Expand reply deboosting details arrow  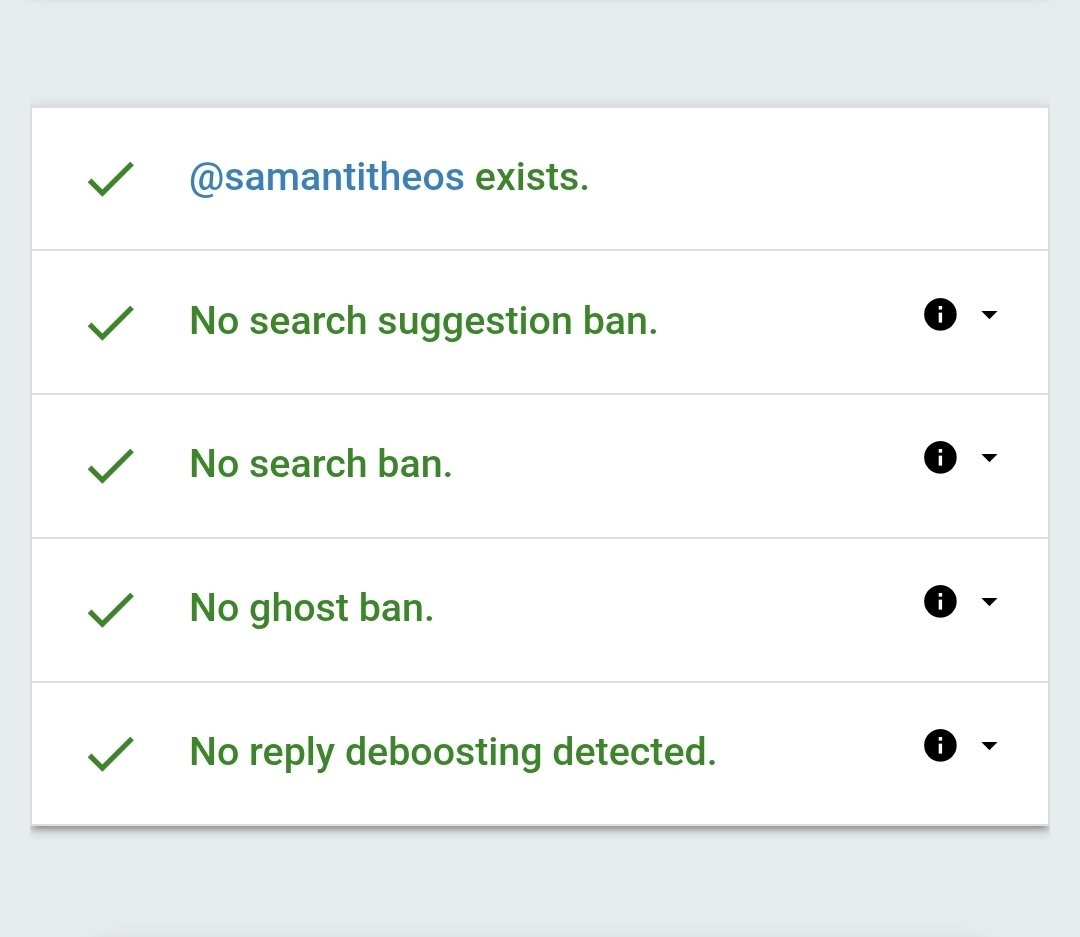[989, 746]
